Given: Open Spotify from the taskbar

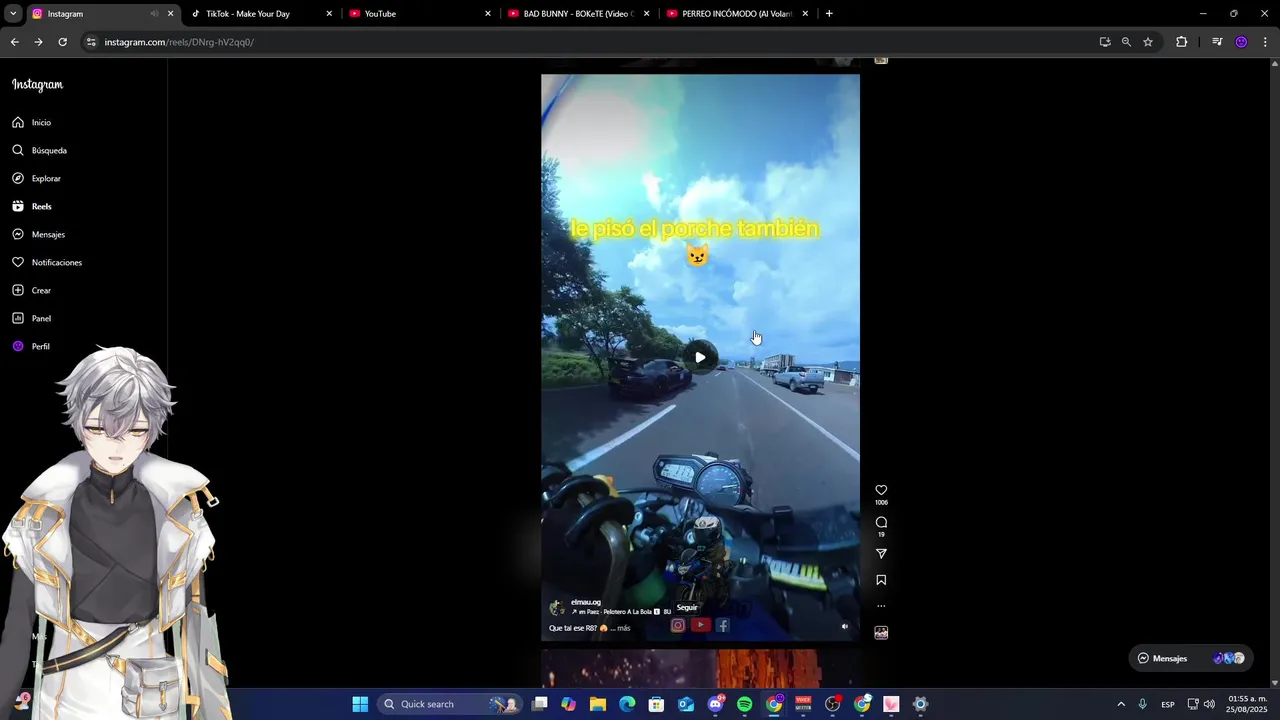Looking at the screenshot, I should pyautogui.click(x=745, y=704).
